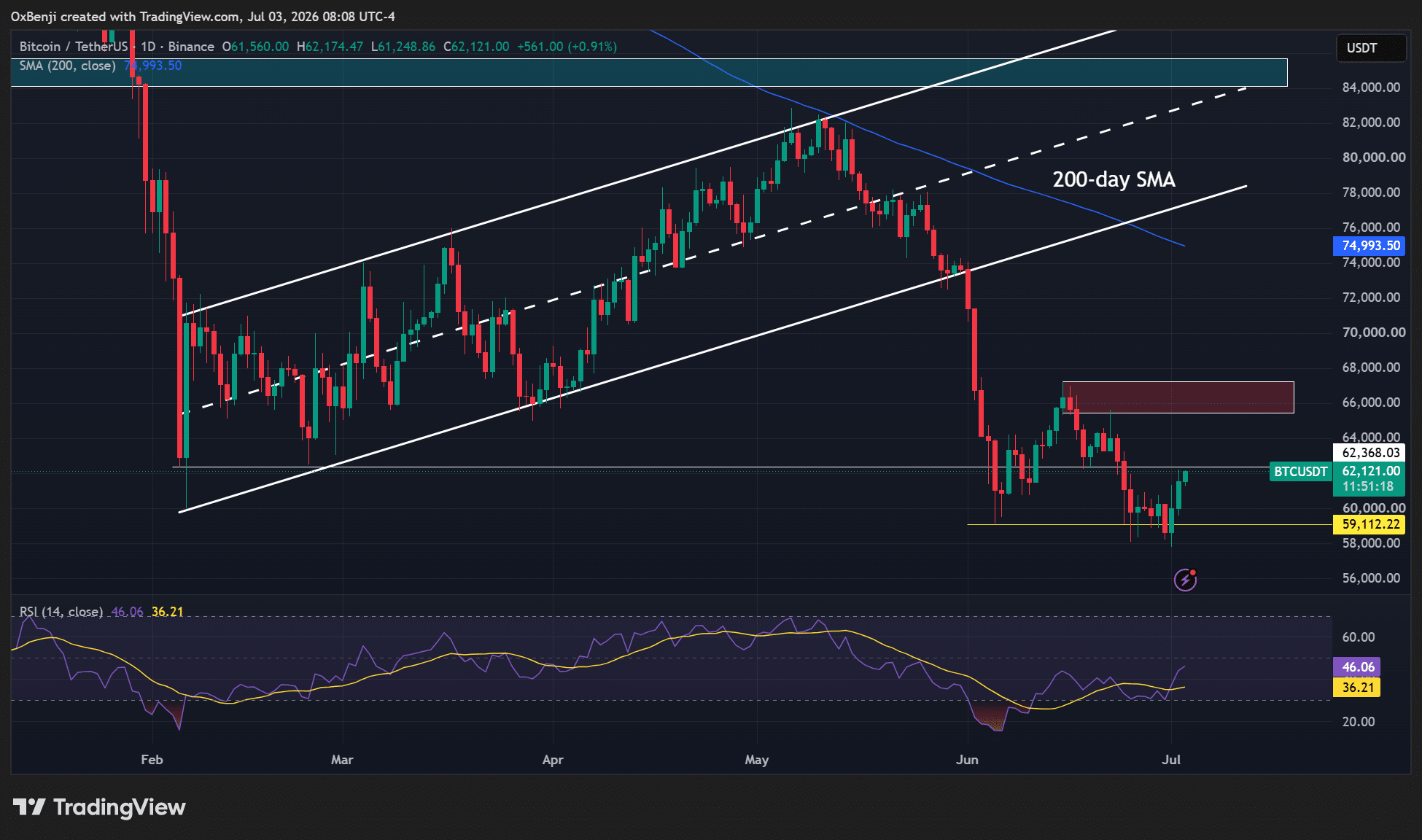The width and height of the screenshot is (1422, 840).
Task: Click the H62,174.47 high value in header
Action: point(330,47)
